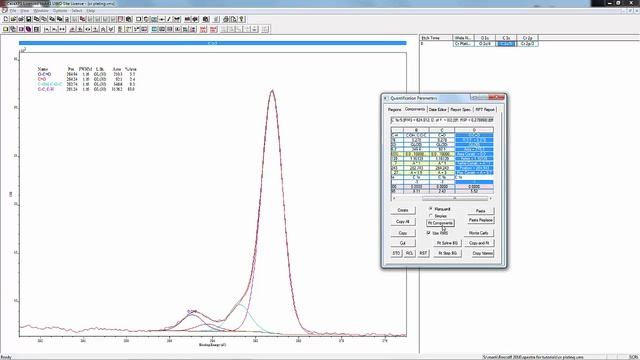Switch to the Regions tab
The width and height of the screenshot is (640, 360).
tap(394, 109)
